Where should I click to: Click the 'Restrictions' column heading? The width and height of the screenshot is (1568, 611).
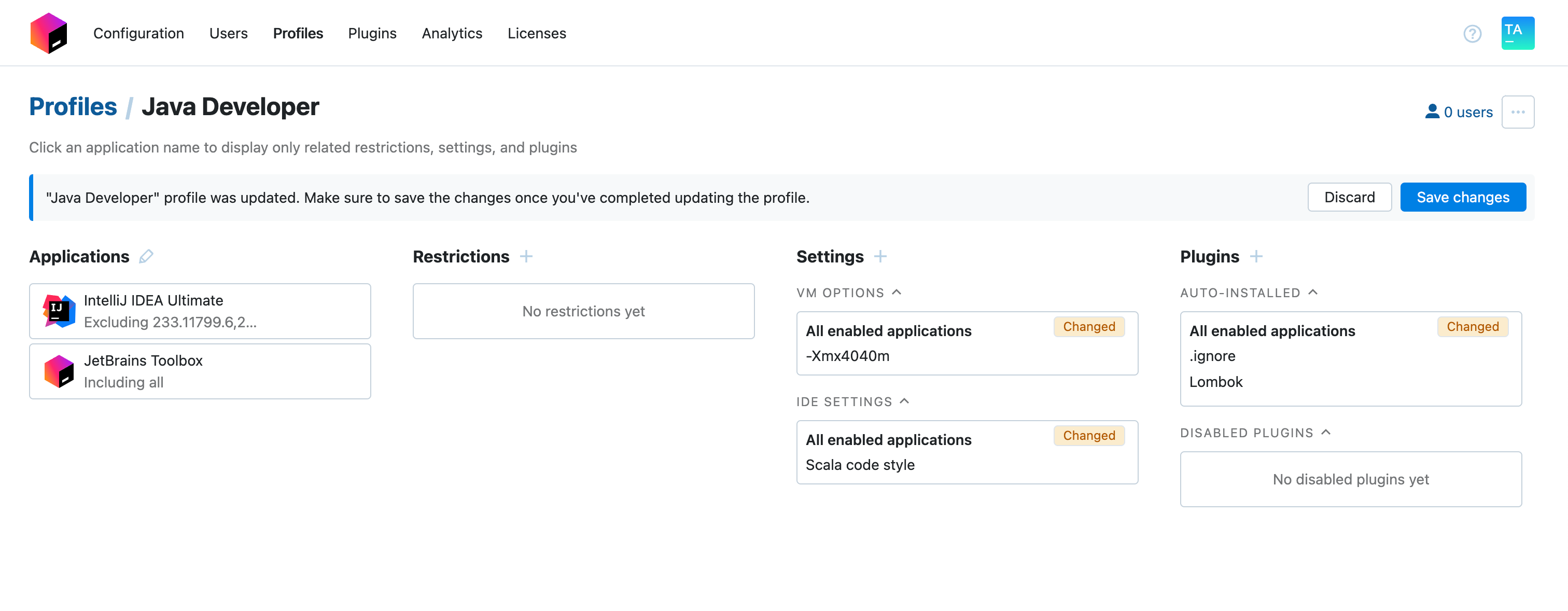[461, 256]
